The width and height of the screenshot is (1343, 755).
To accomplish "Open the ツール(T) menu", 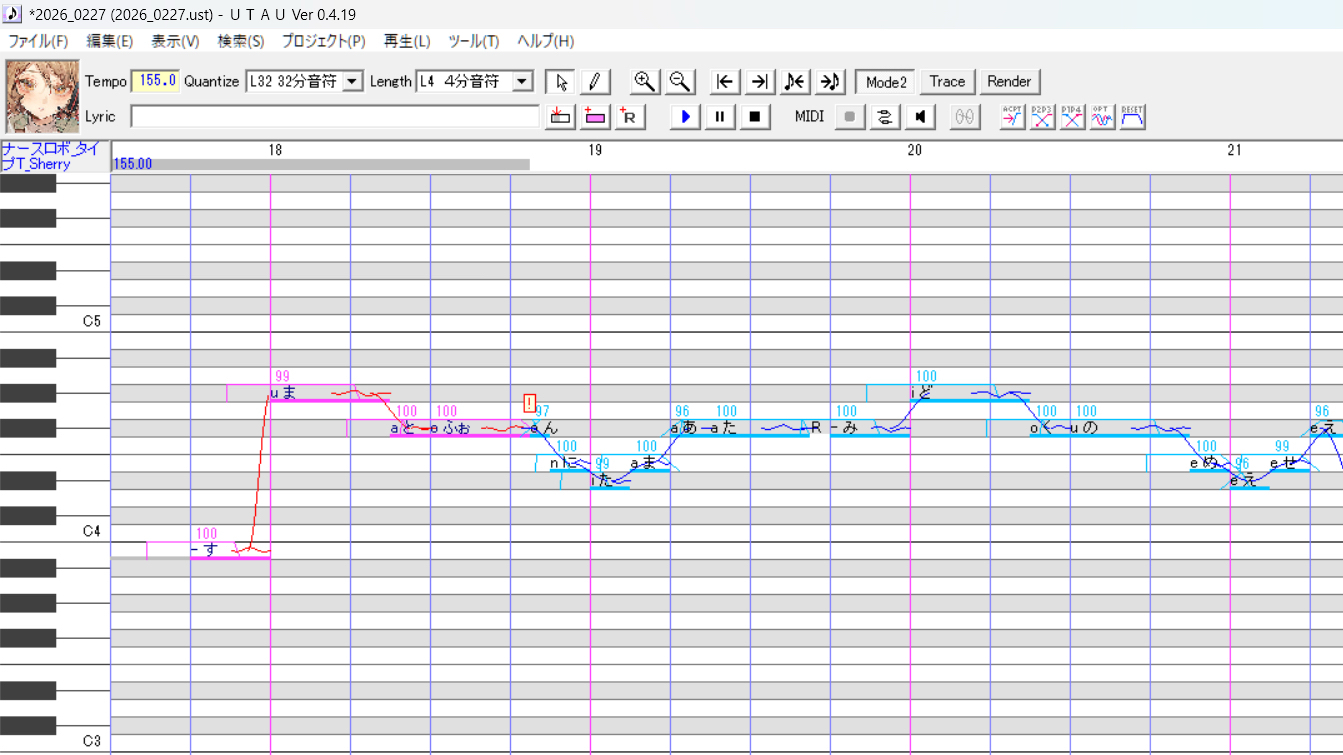I will click(473, 41).
